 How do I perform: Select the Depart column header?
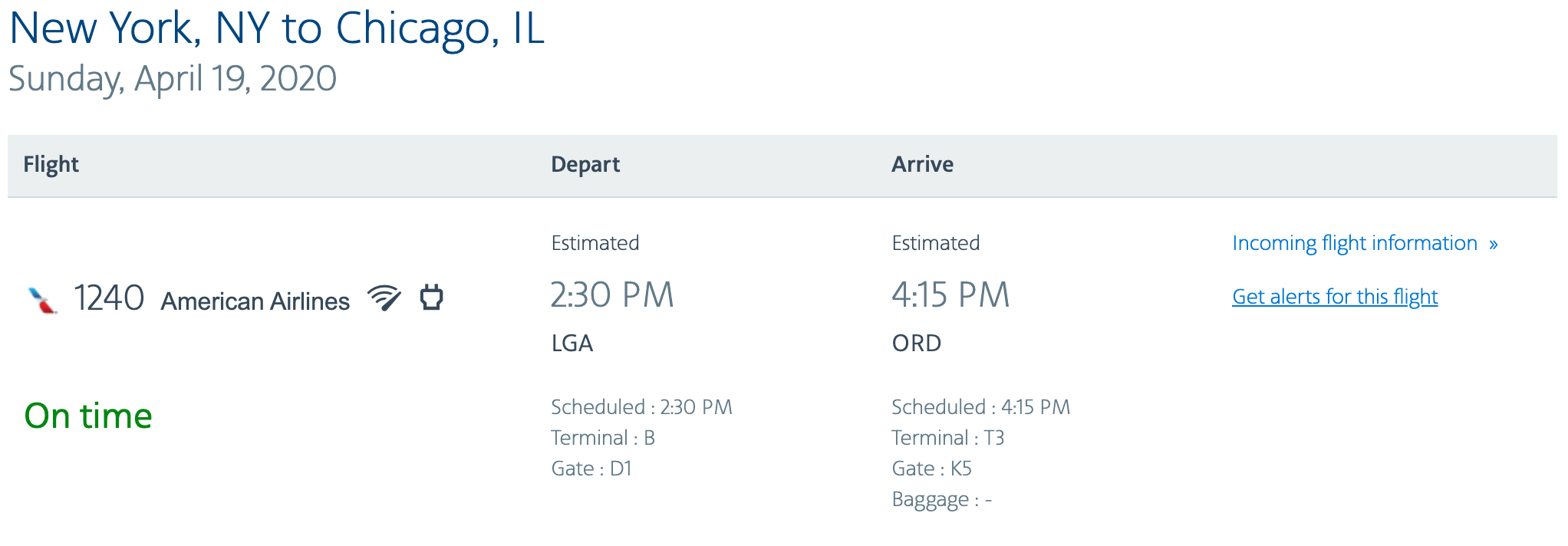click(586, 164)
